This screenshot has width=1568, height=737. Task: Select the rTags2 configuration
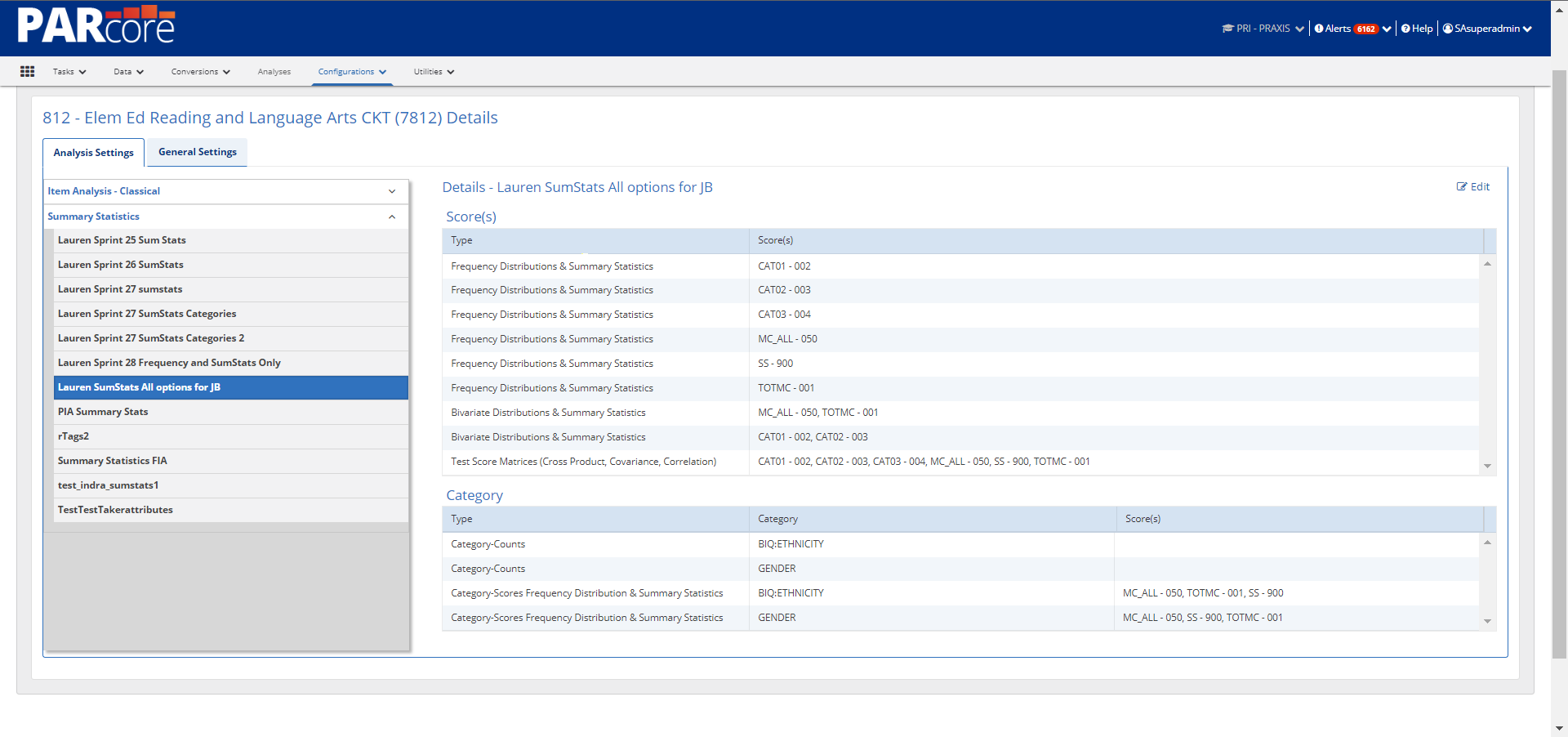pos(231,436)
